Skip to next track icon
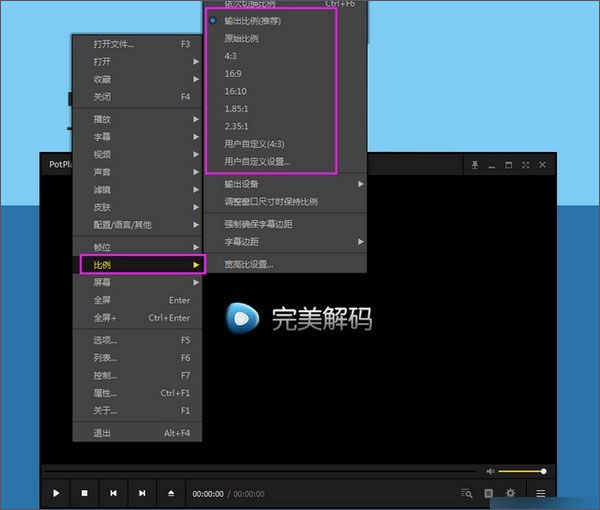The height and width of the screenshot is (510, 600). click(x=143, y=493)
